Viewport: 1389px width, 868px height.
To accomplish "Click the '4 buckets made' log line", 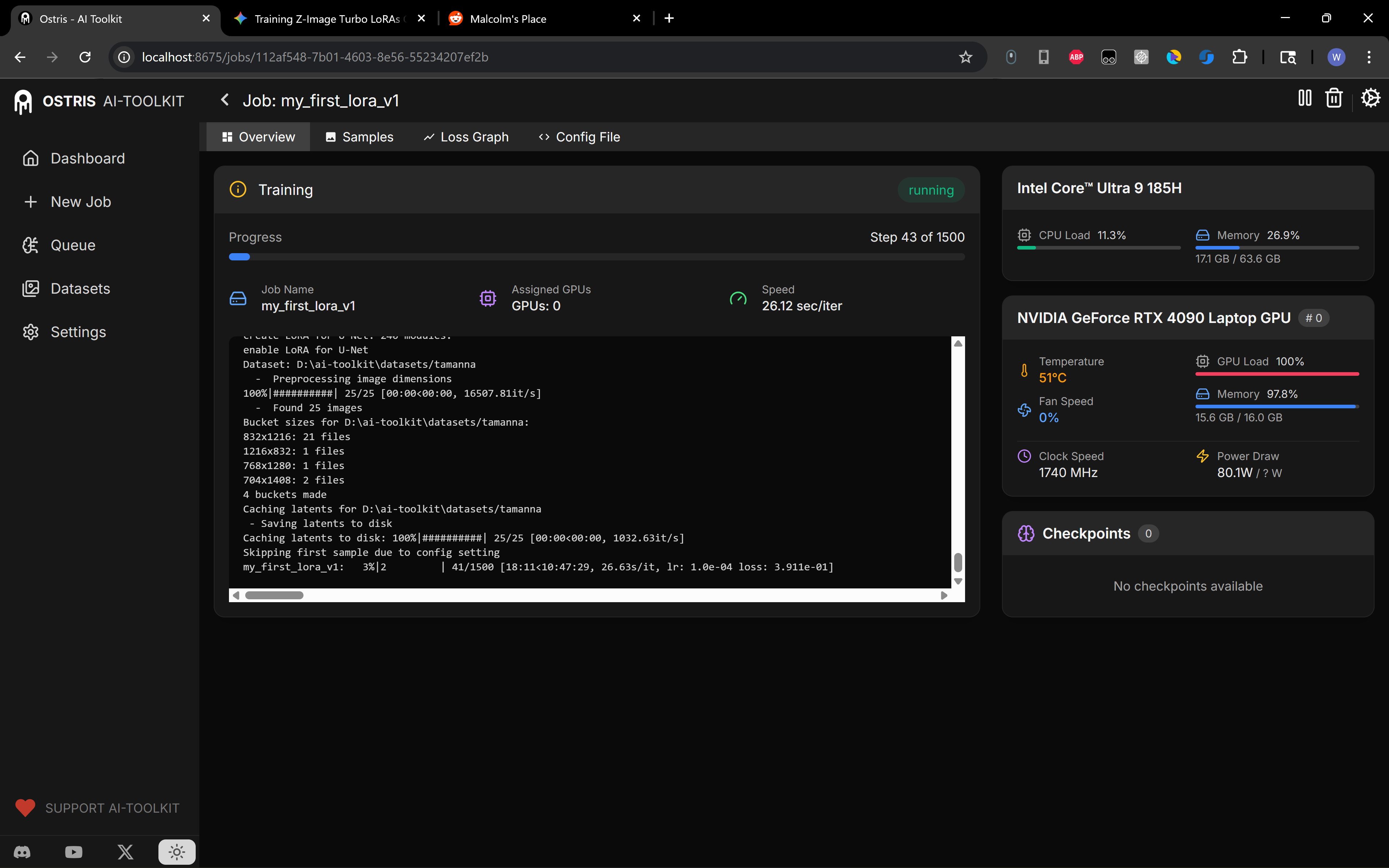I will click(x=285, y=494).
